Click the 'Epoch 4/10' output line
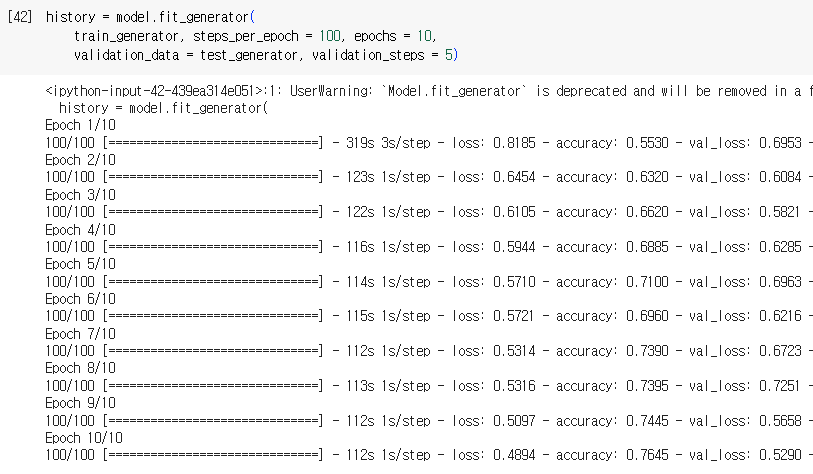Screen dimensions: 813x474 [x=80, y=230]
